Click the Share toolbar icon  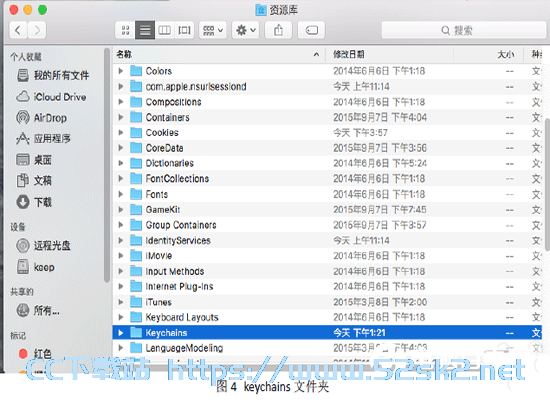[x=279, y=31]
